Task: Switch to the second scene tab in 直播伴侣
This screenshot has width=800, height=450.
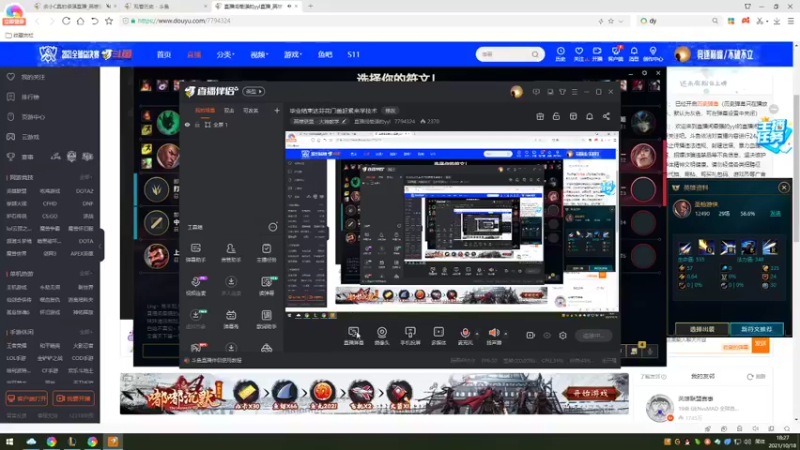Action: (x=229, y=110)
